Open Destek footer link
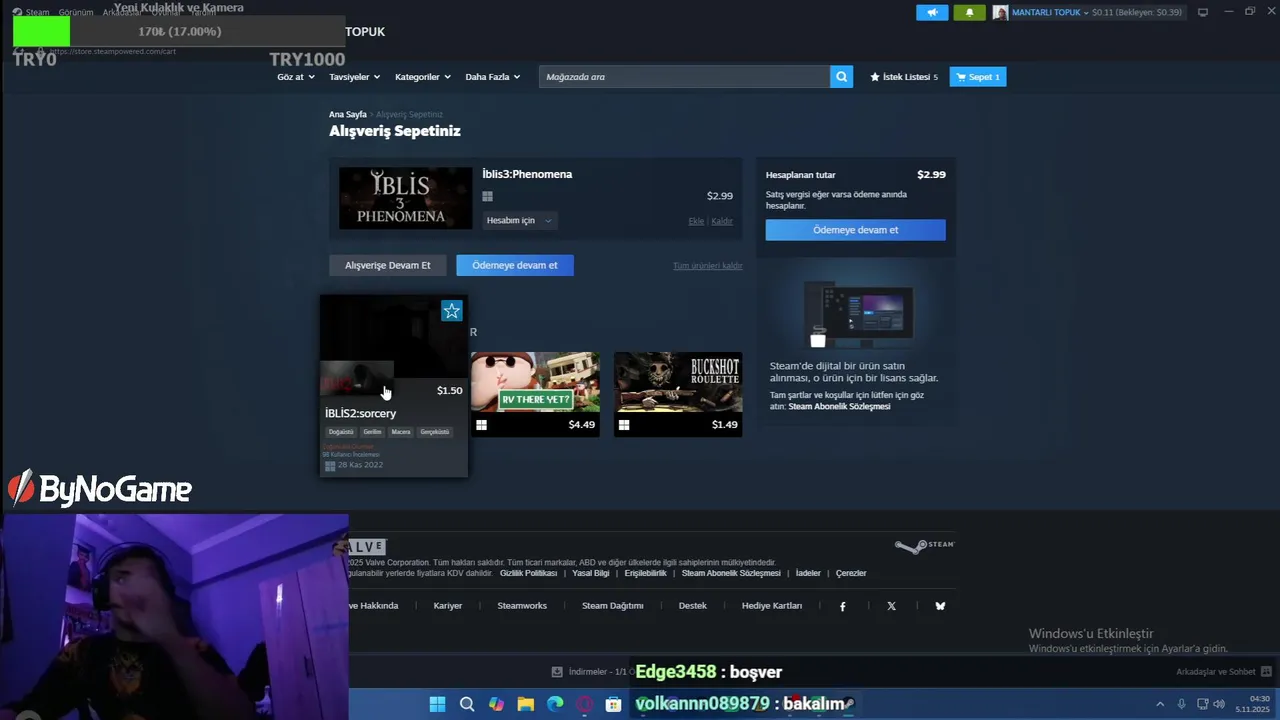Viewport: 1280px width, 720px height. [x=692, y=606]
